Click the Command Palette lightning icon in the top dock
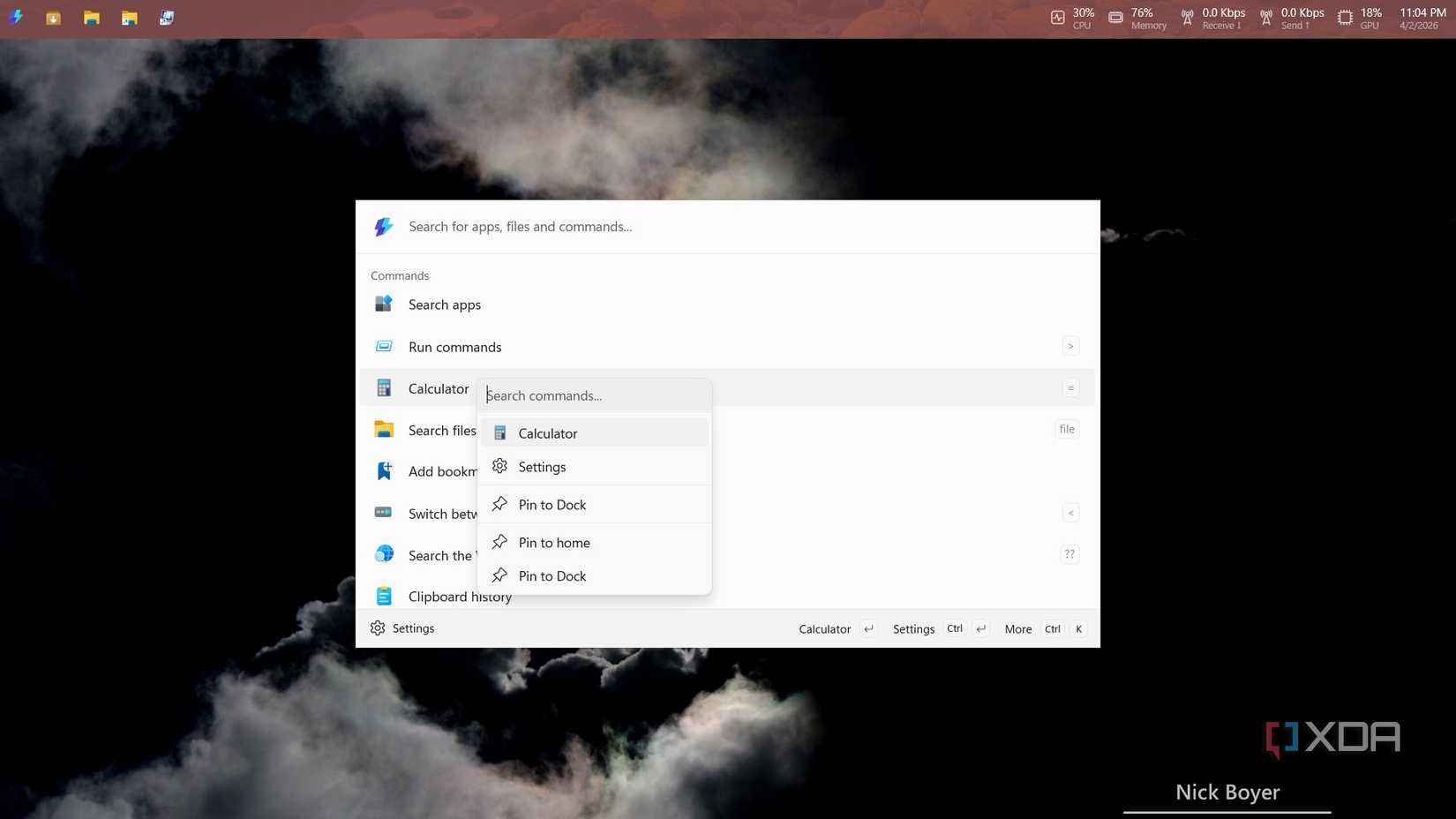The height and width of the screenshot is (819, 1456). (16, 18)
